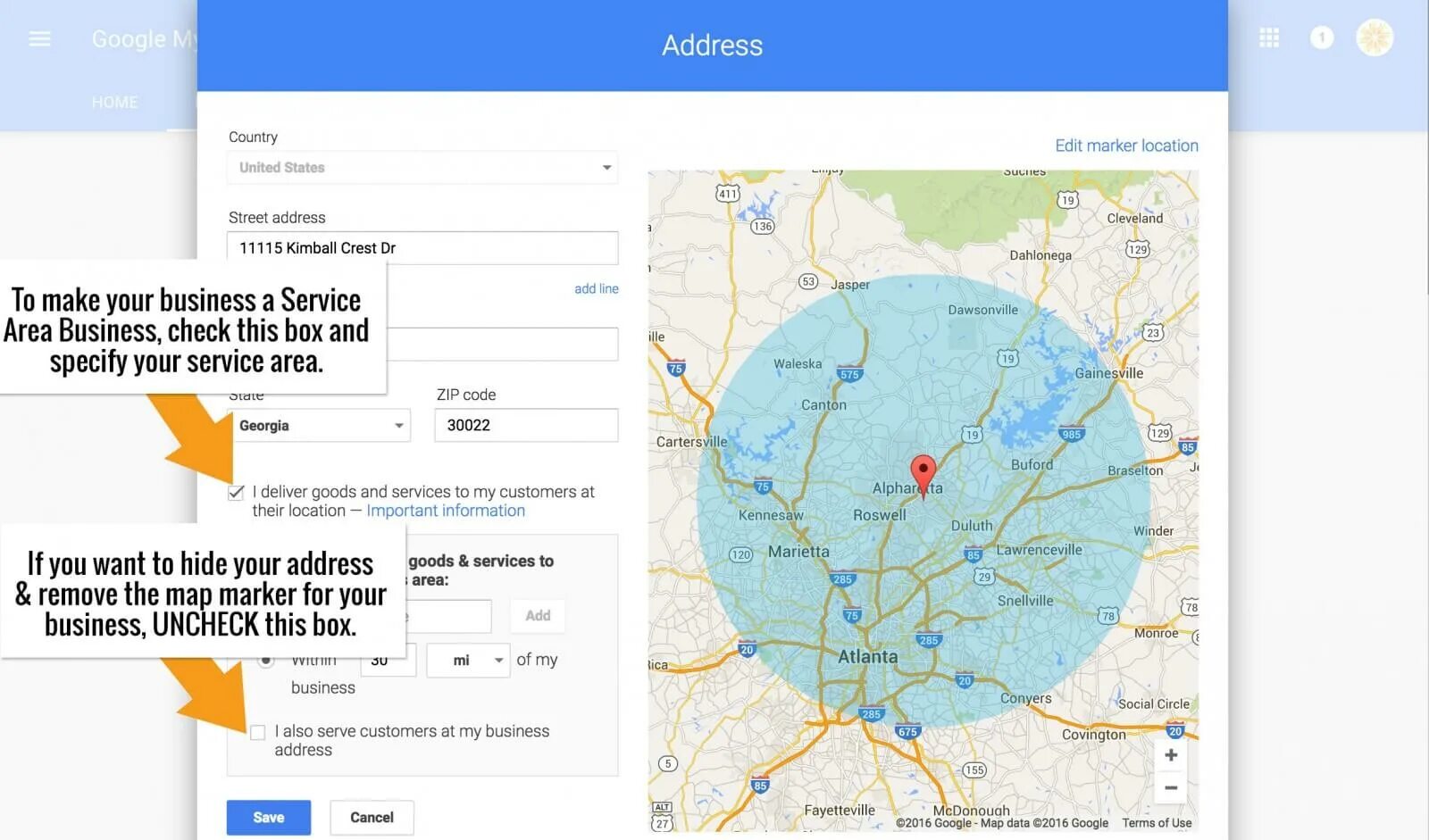This screenshot has width=1429, height=840.
Task: Click the Marietta label on map
Action: pos(798,552)
